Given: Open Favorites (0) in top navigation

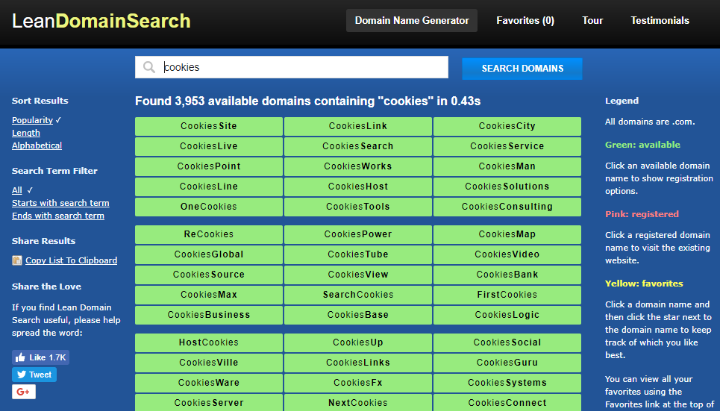Looking at the screenshot, I should coord(525,21).
